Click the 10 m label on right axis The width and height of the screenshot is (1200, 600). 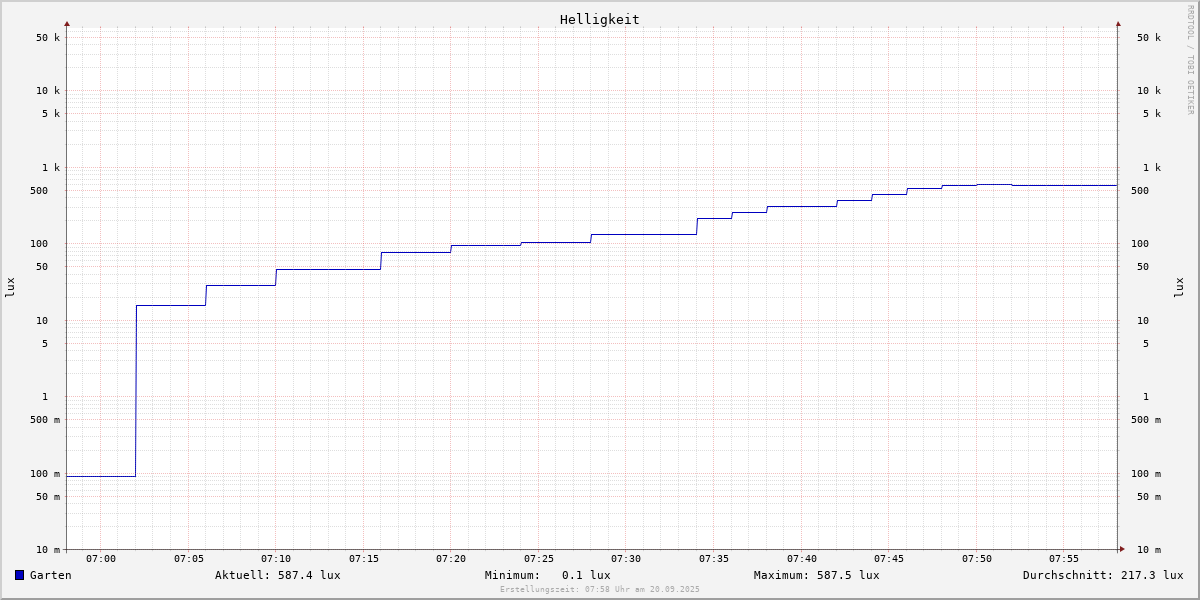coord(1148,550)
